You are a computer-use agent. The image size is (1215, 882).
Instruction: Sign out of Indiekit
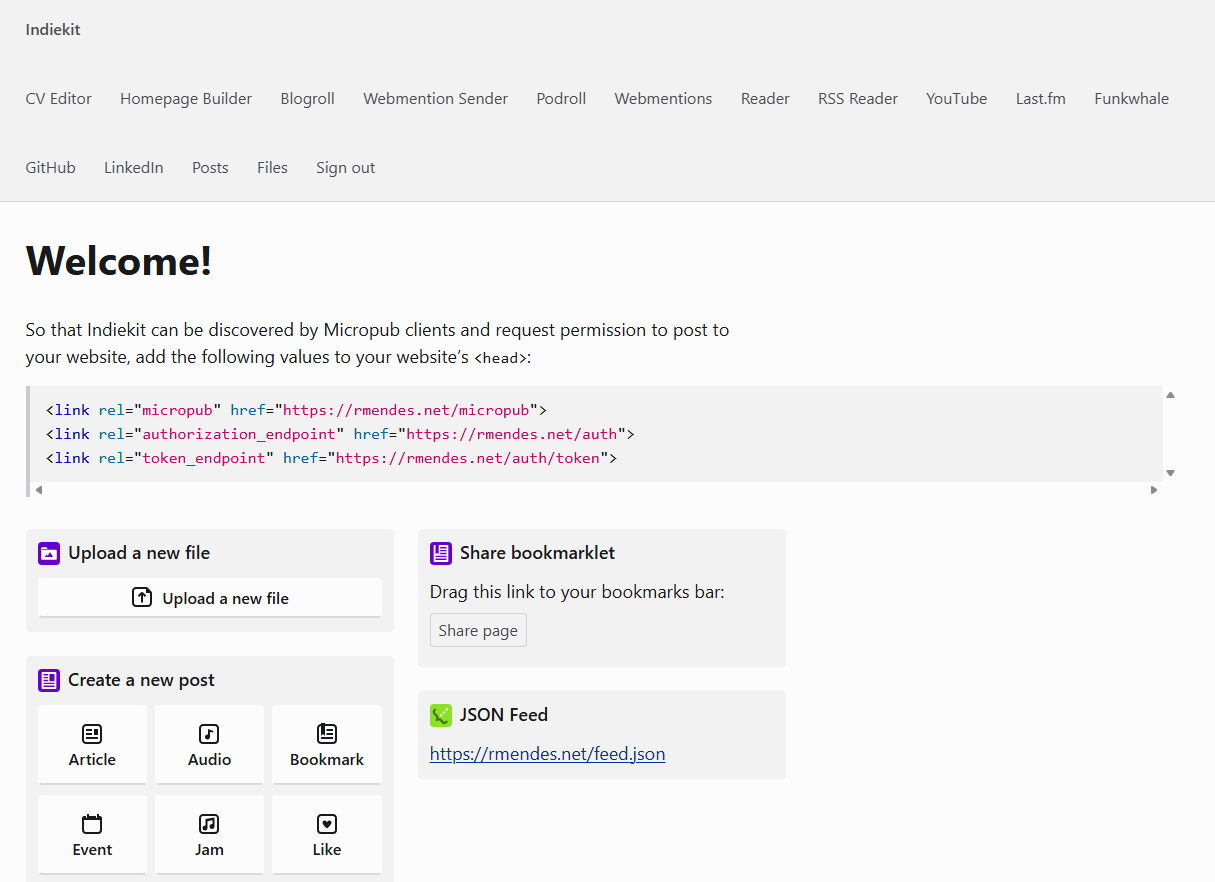click(x=345, y=168)
